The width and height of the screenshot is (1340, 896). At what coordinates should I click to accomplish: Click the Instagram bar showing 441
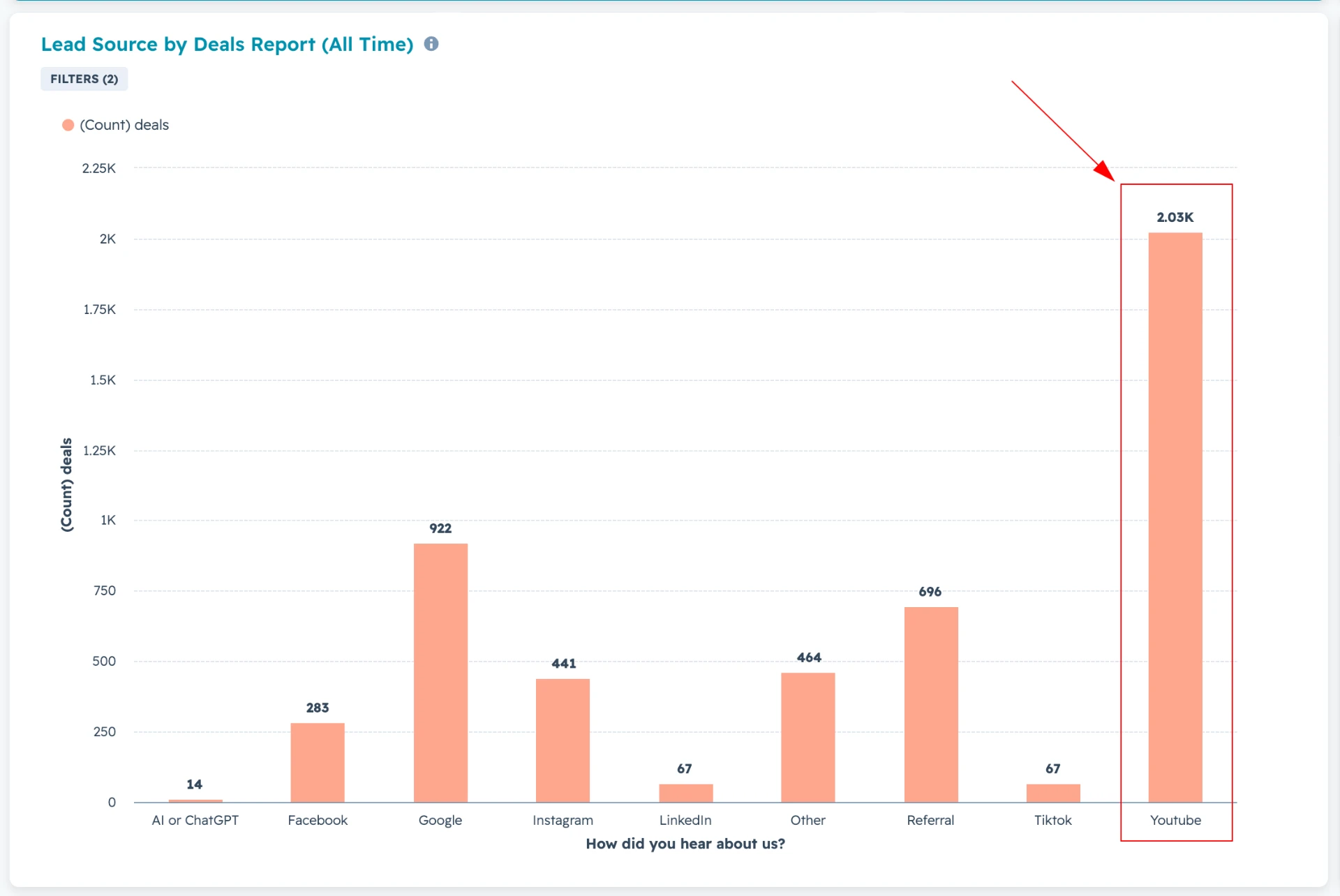563,740
